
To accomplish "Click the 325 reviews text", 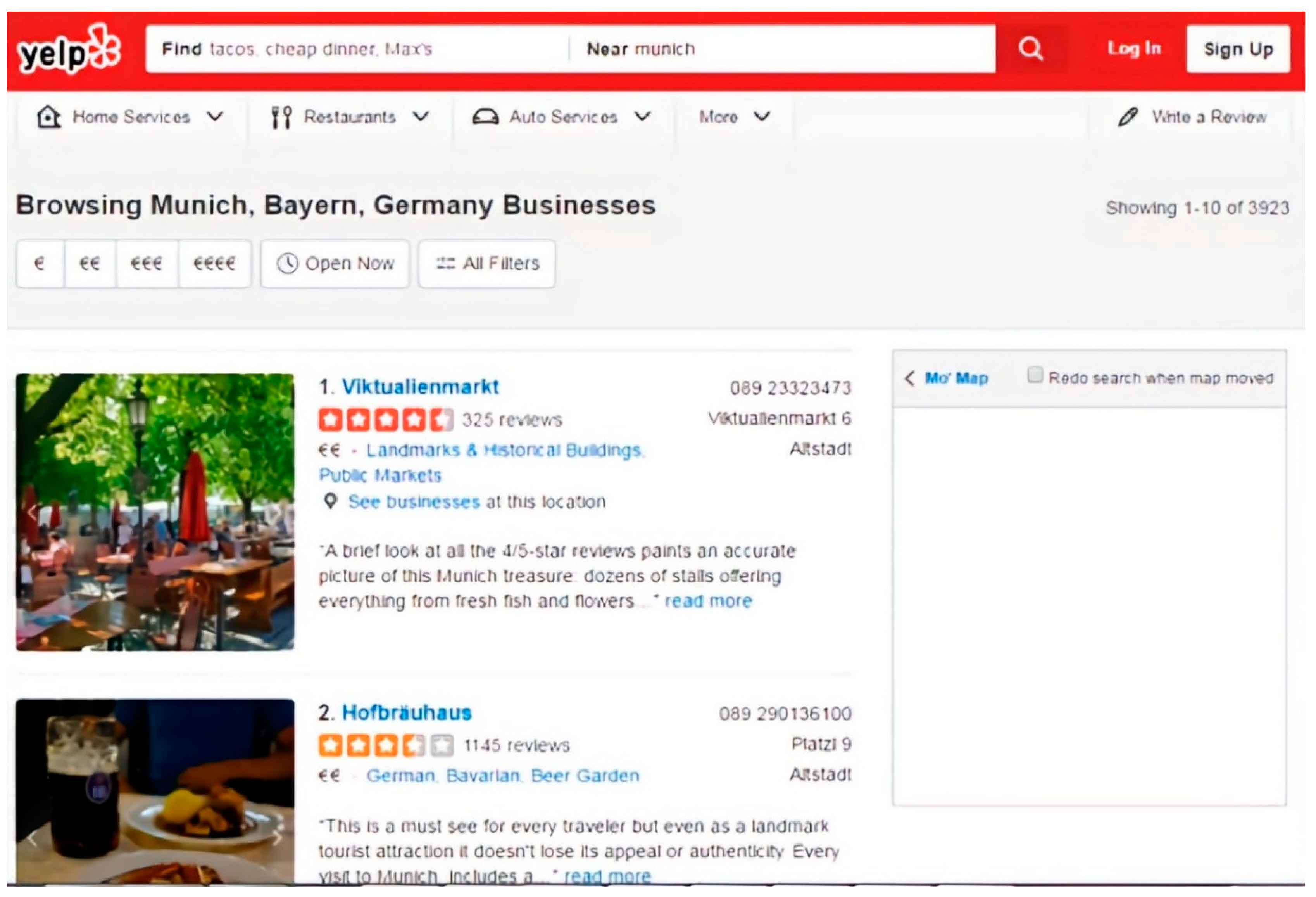I will click(x=512, y=420).
